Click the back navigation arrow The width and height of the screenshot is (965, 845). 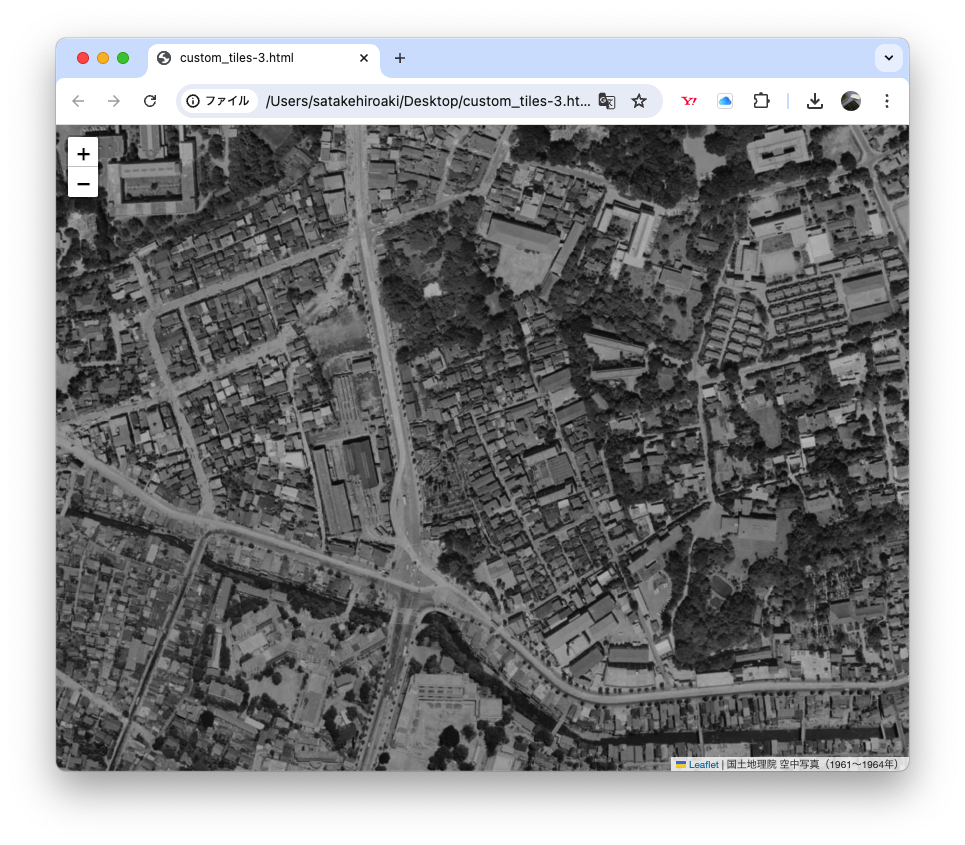coord(78,101)
